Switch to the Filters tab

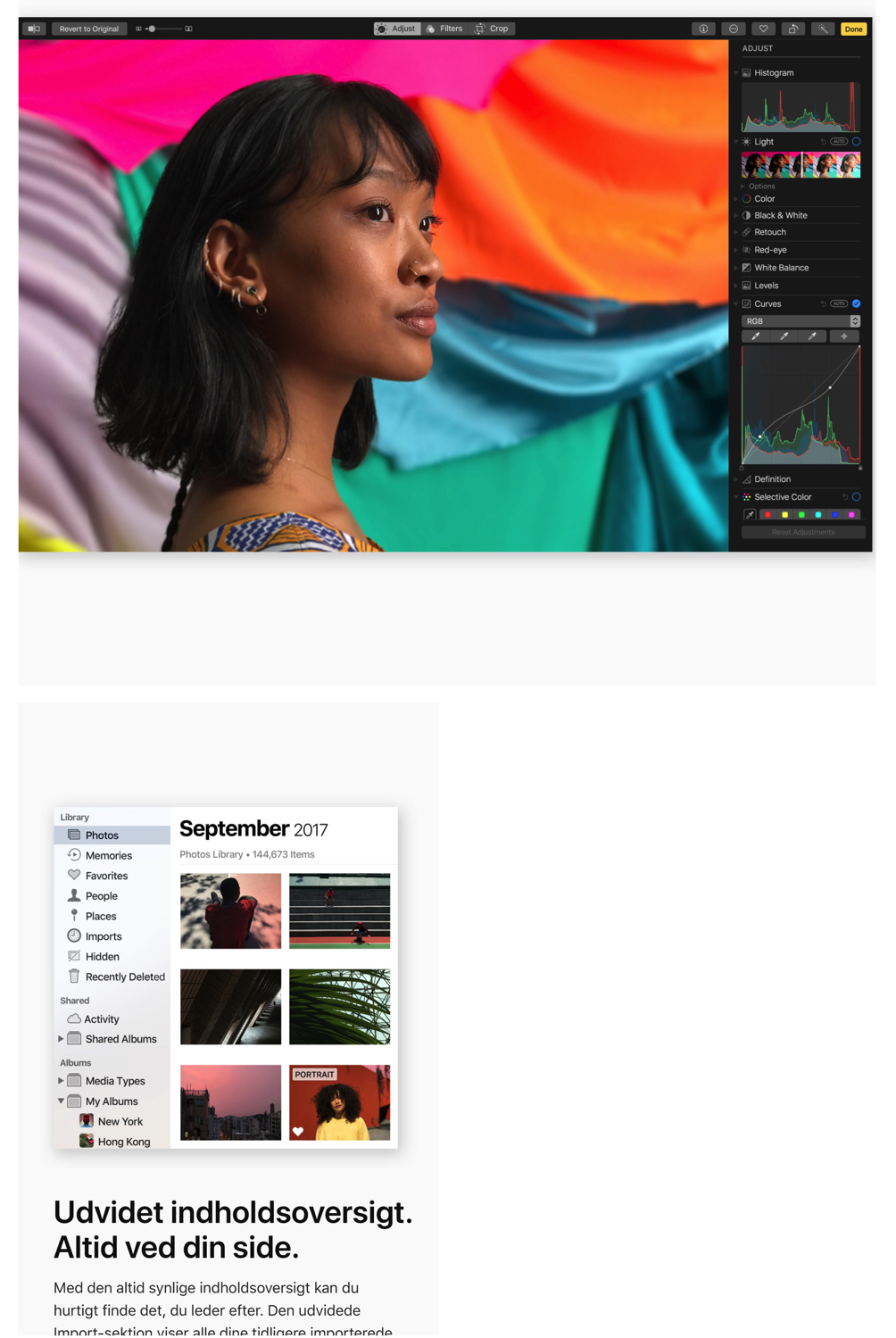click(444, 29)
